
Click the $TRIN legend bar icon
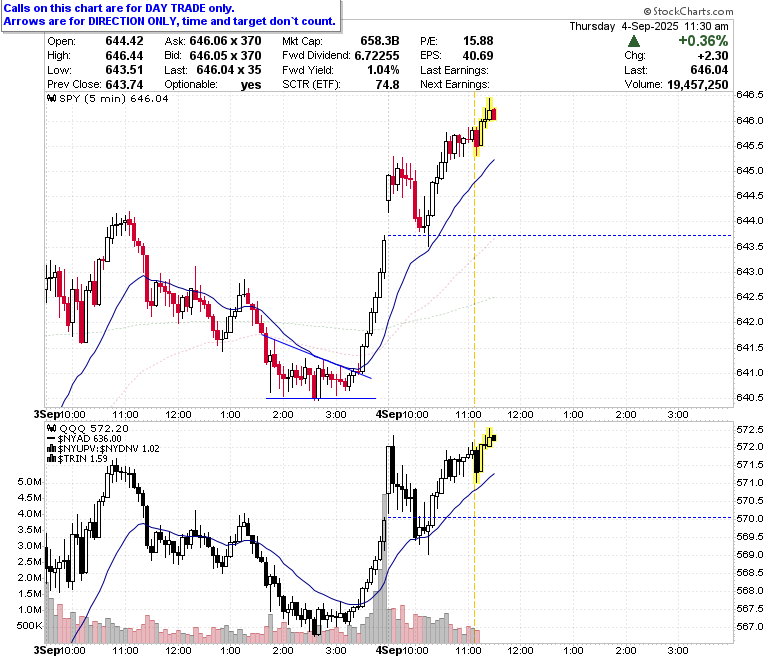coord(51,459)
